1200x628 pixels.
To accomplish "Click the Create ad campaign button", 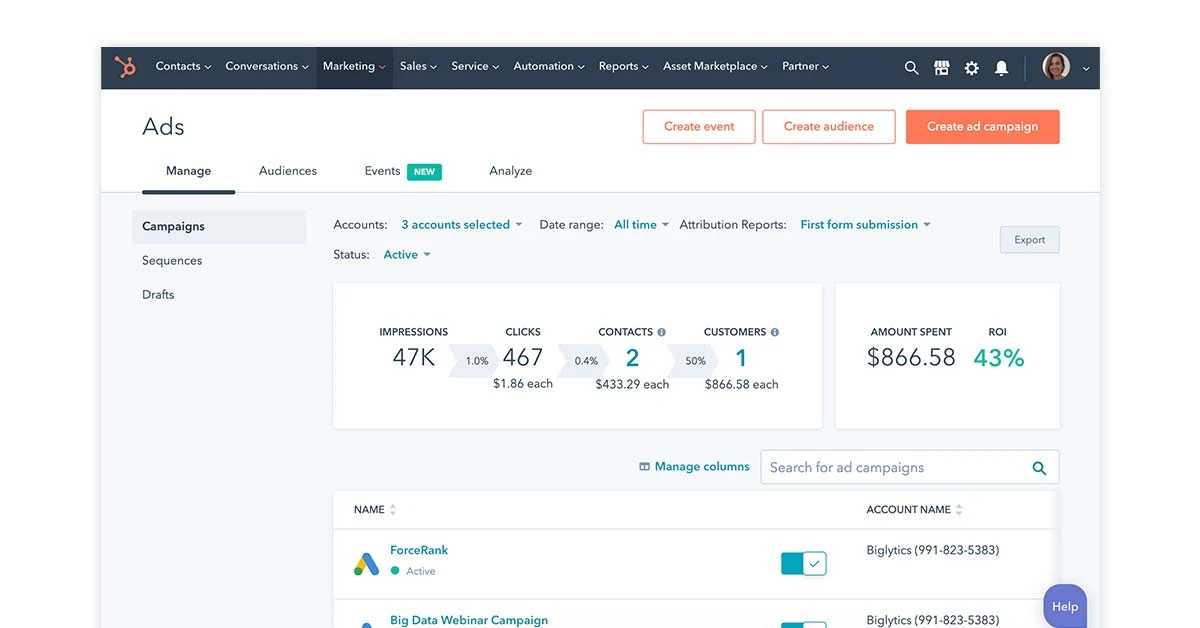I will pos(982,127).
